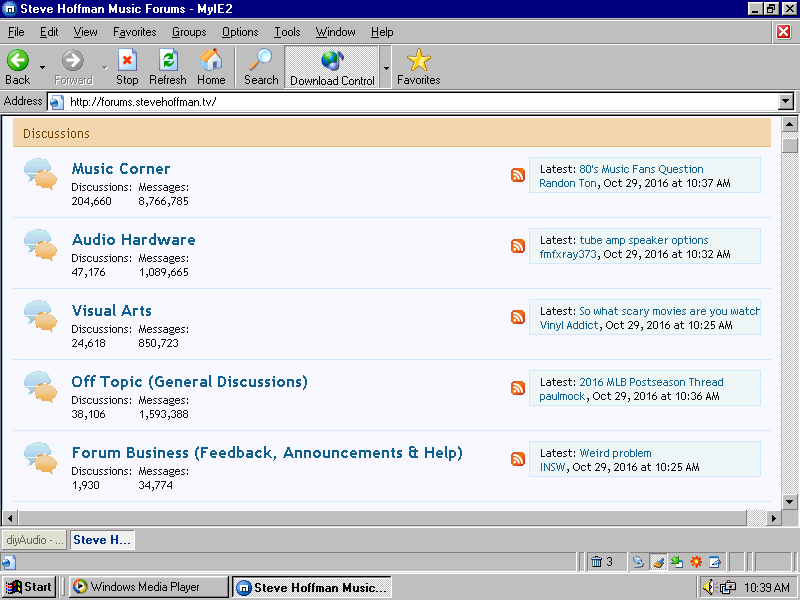Click the vertical scrollbar down arrow
Screen dimensions: 800x600
tap(789, 501)
